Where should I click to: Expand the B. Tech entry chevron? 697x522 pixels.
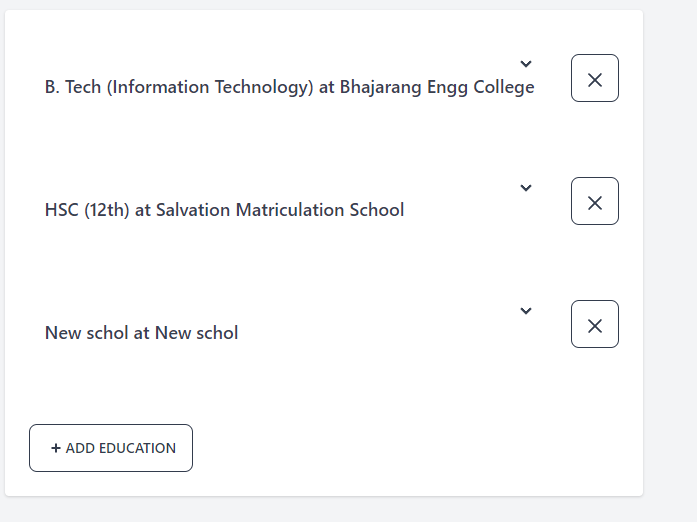(526, 65)
